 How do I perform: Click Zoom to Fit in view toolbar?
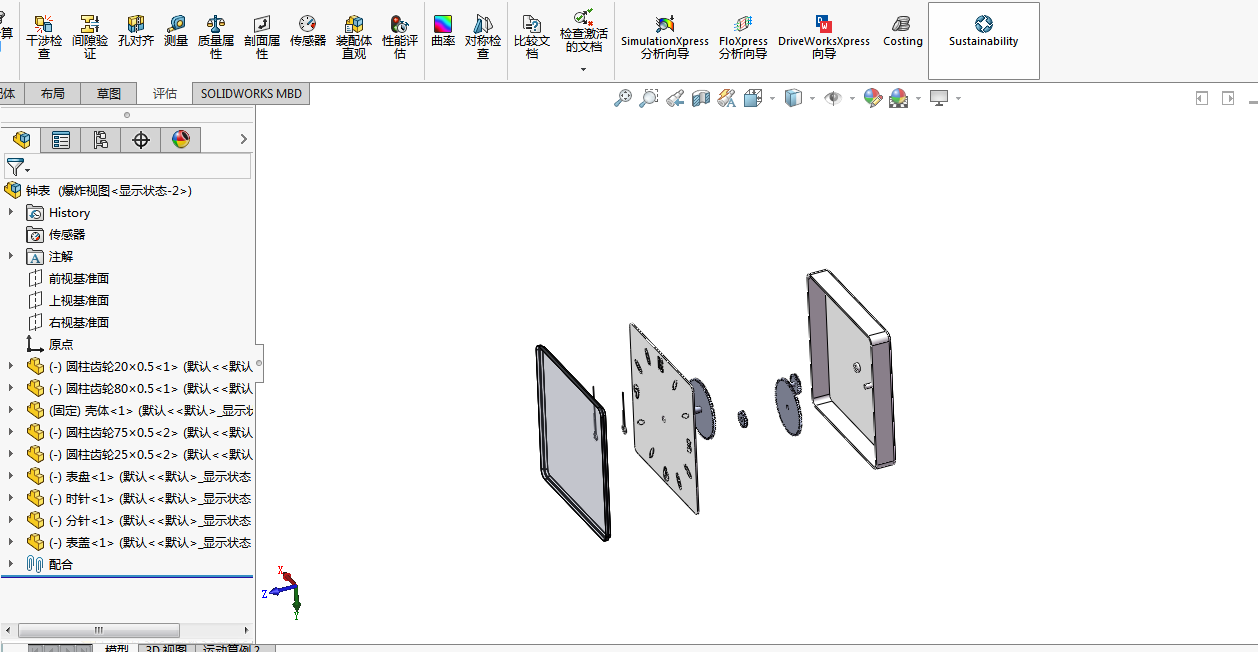tap(623, 98)
